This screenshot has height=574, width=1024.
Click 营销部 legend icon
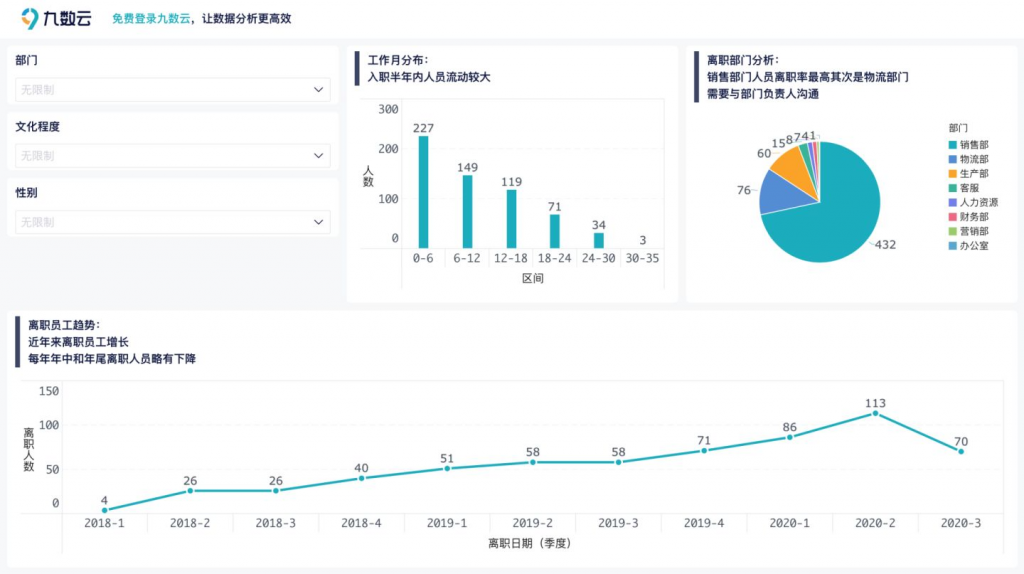click(952, 231)
